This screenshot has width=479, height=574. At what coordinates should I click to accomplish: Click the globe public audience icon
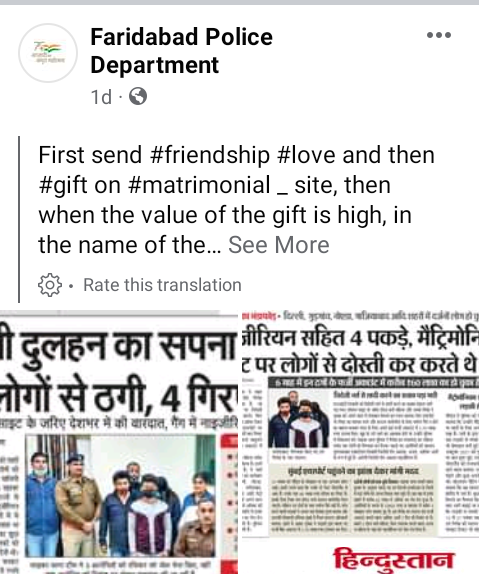(138, 97)
